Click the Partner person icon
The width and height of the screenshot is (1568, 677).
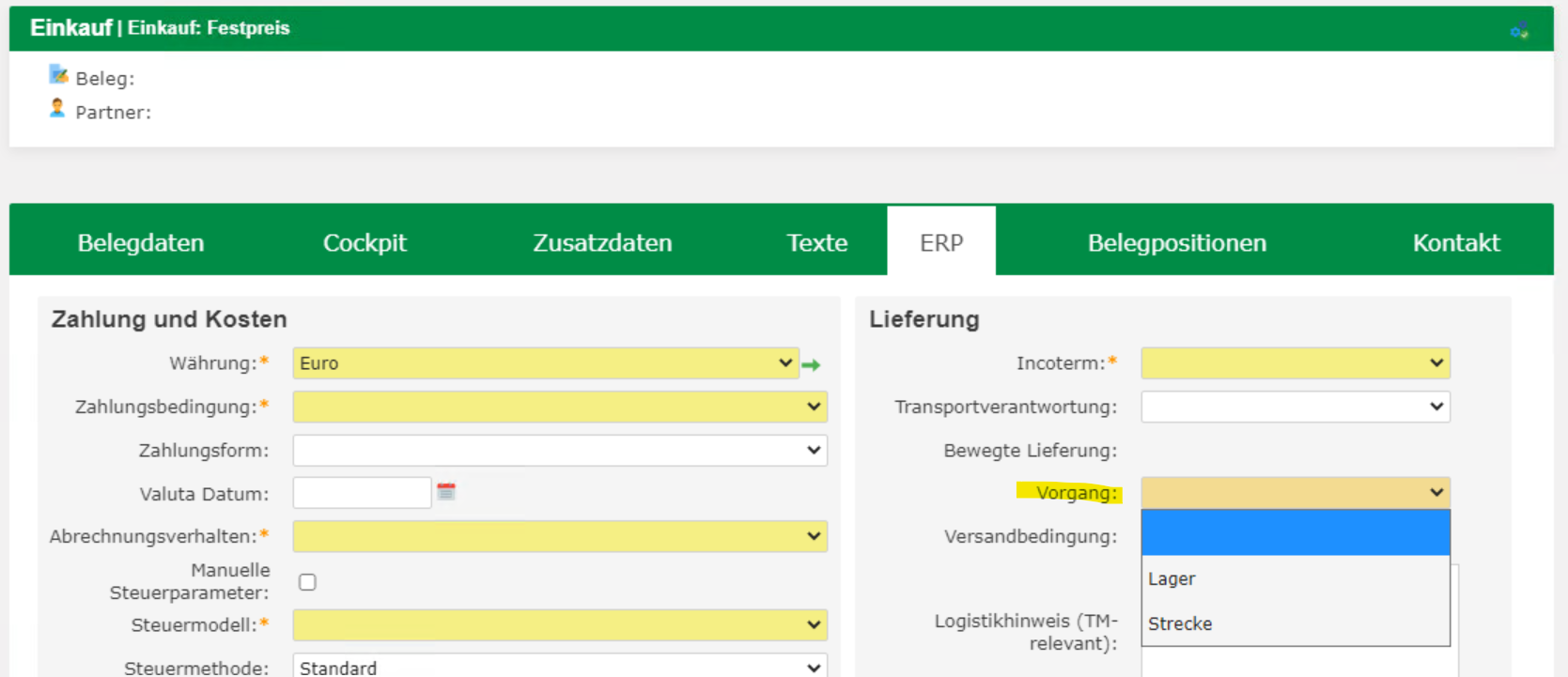pyautogui.click(x=57, y=109)
